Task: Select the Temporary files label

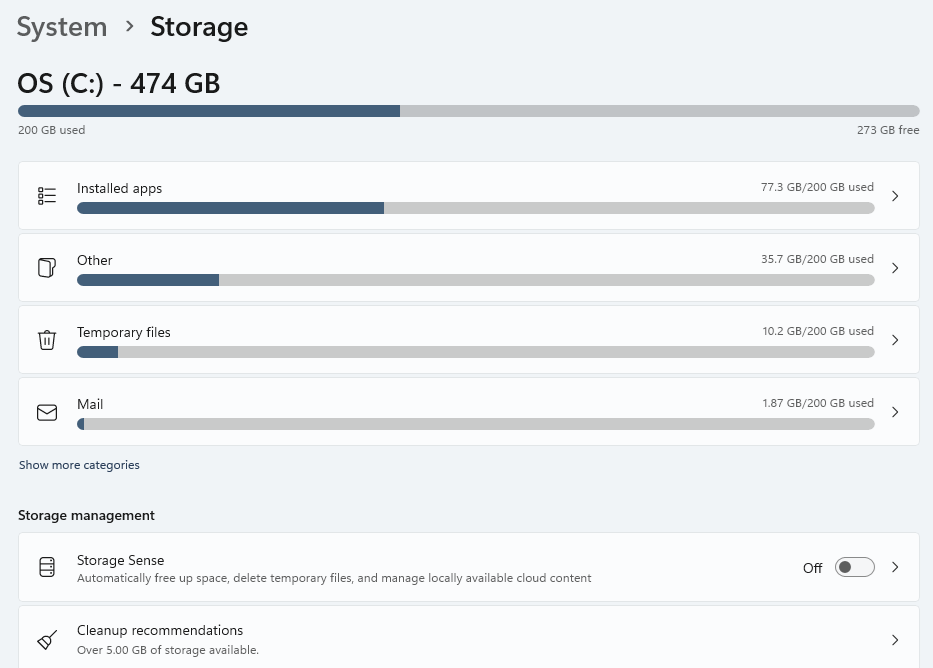Action: (124, 332)
